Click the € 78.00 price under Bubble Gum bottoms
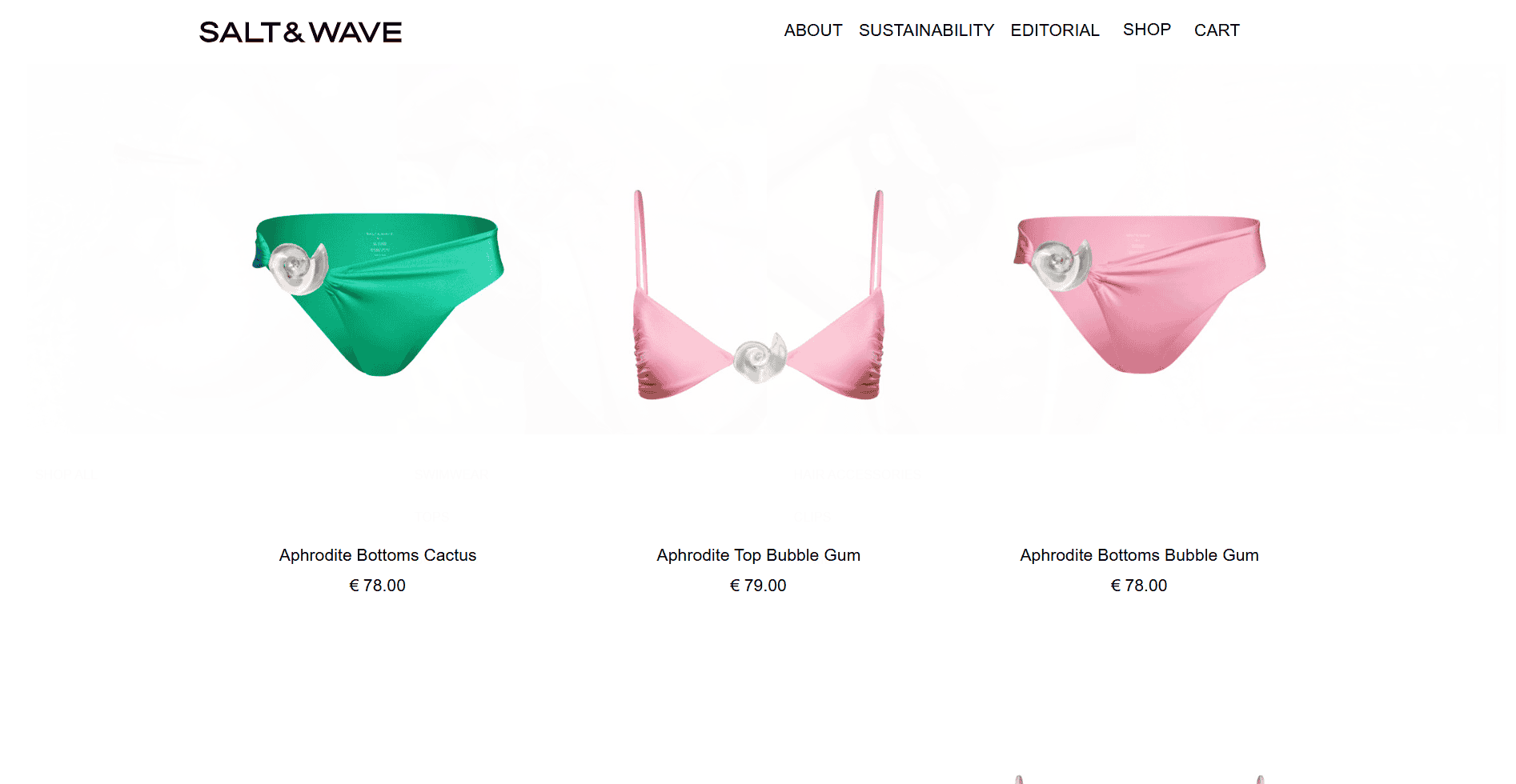The image size is (1516, 784). [x=1139, y=586]
